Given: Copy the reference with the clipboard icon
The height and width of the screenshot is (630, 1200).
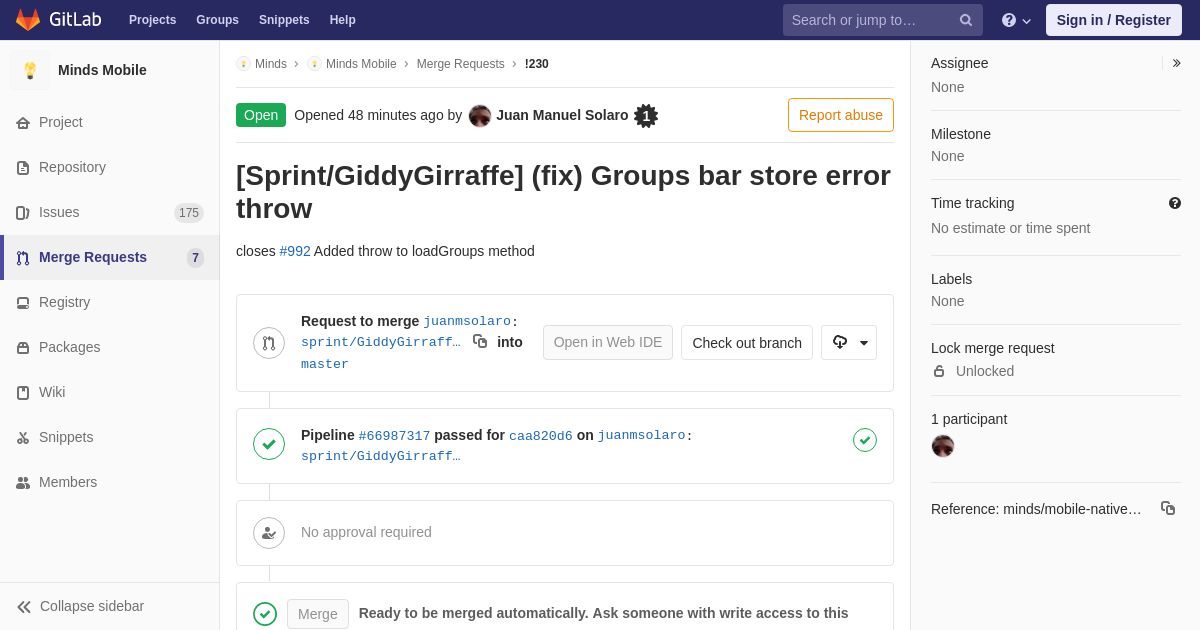Looking at the screenshot, I should point(1168,508).
